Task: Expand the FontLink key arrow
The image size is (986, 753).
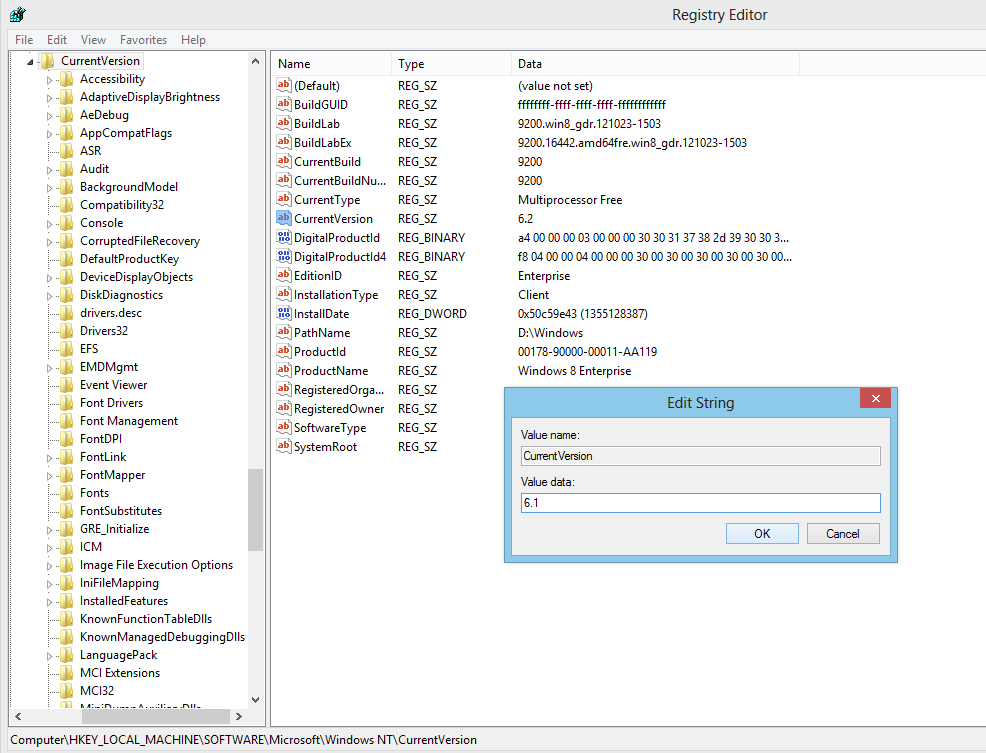Action: tap(49, 458)
